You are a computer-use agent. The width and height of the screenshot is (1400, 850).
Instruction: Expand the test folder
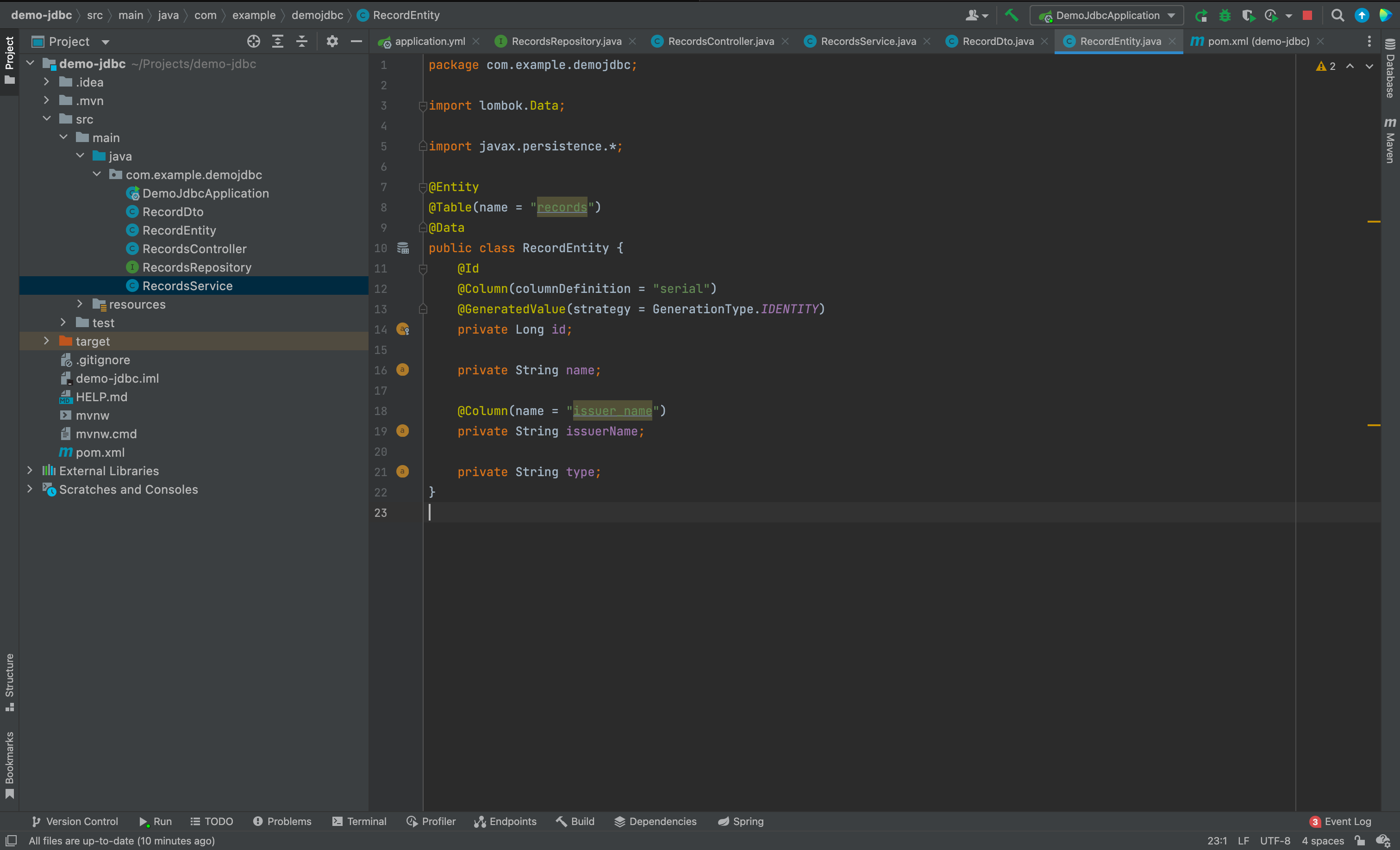click(x=63, y=323)
